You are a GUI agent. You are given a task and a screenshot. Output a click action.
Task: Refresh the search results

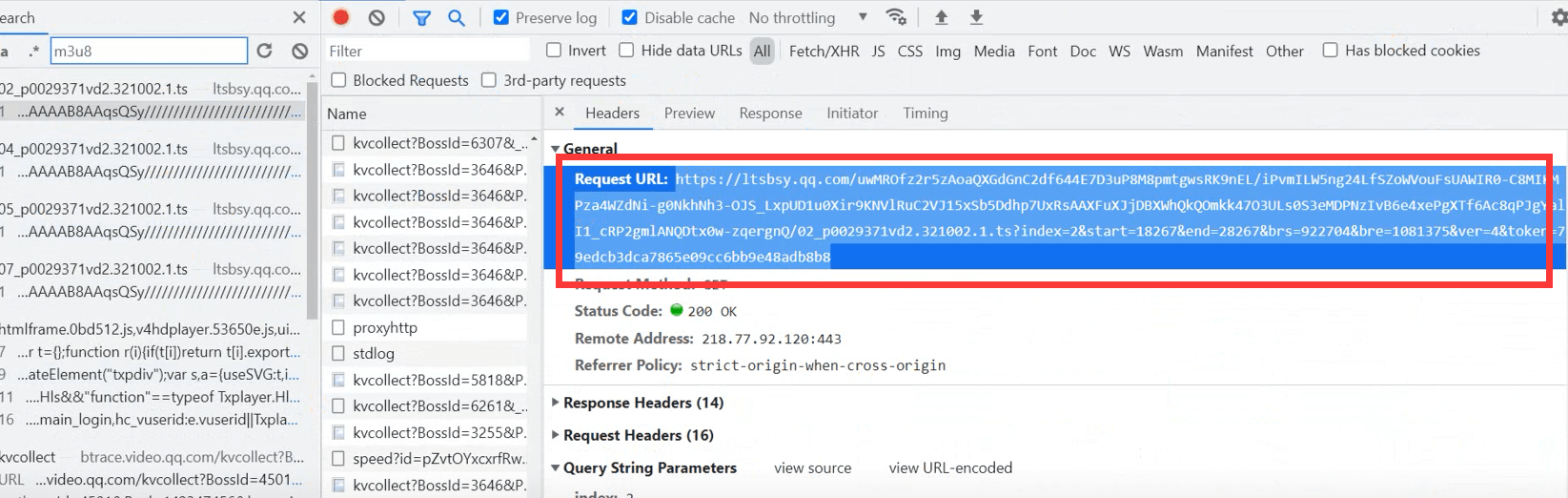(265, 51)
